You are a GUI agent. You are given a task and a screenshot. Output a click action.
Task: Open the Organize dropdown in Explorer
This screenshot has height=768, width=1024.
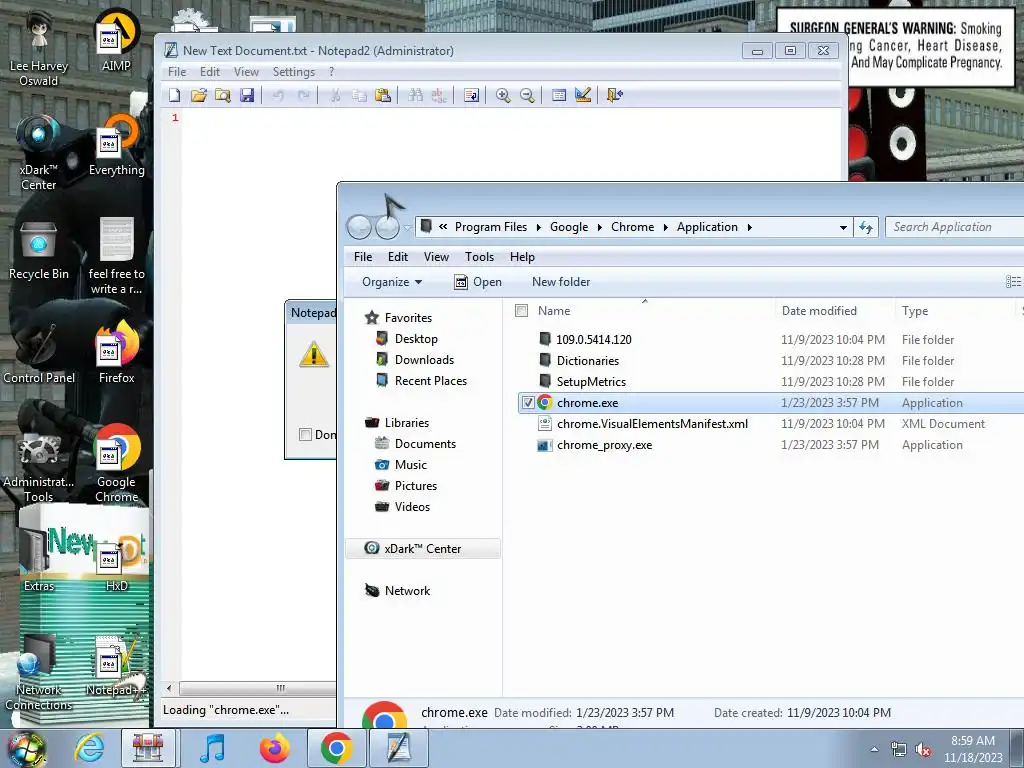[x=392, y=282]
